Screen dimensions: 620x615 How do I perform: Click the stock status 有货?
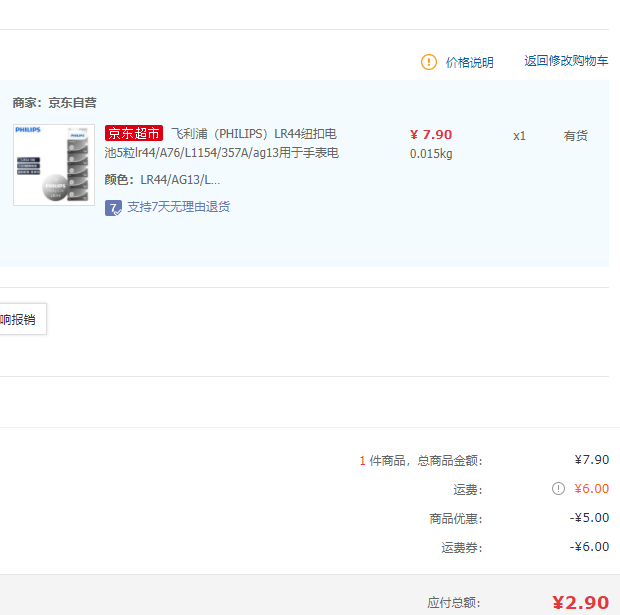click(575, 136)
